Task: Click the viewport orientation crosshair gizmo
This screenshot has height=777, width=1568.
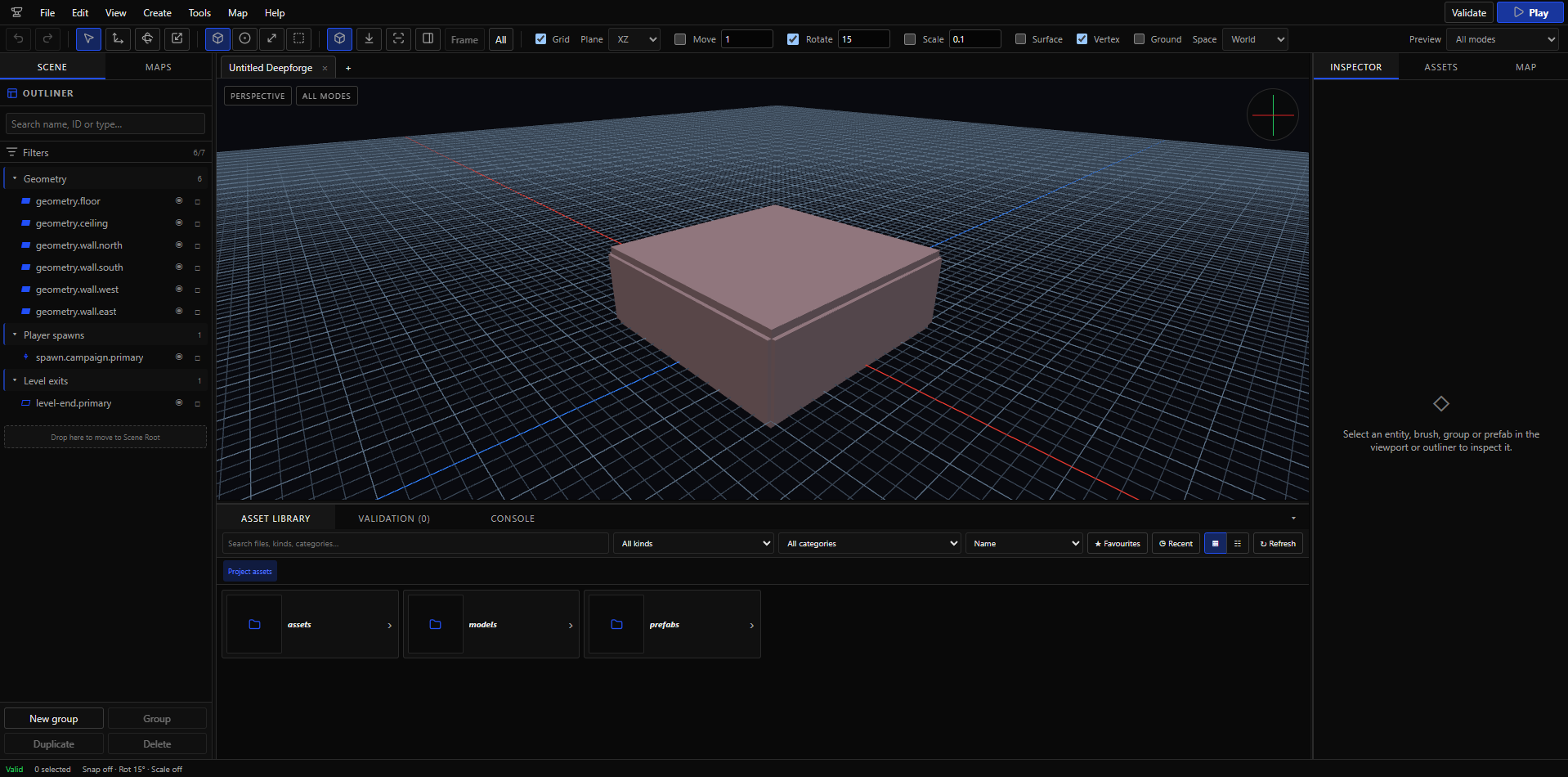Action: click(1273, 115)
